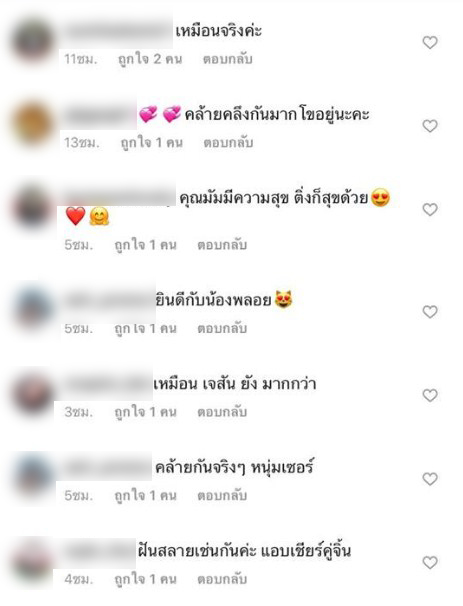Image resolution: width=463 pixels, height=606 pixels.
Task: Open blurred username on 'ฝันสลายเช่นกันค่ะ' comment
Action: 99,552
